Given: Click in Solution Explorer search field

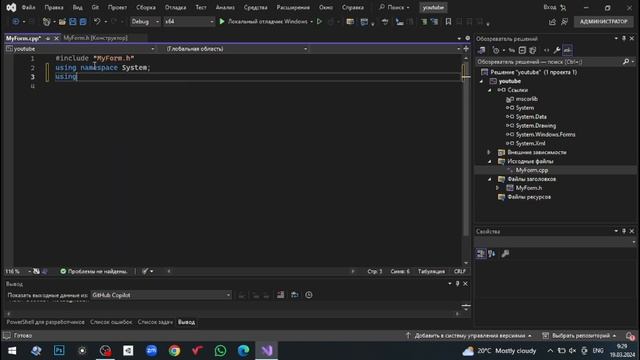Looking at the screenshot, I should [x=548, y=62].
